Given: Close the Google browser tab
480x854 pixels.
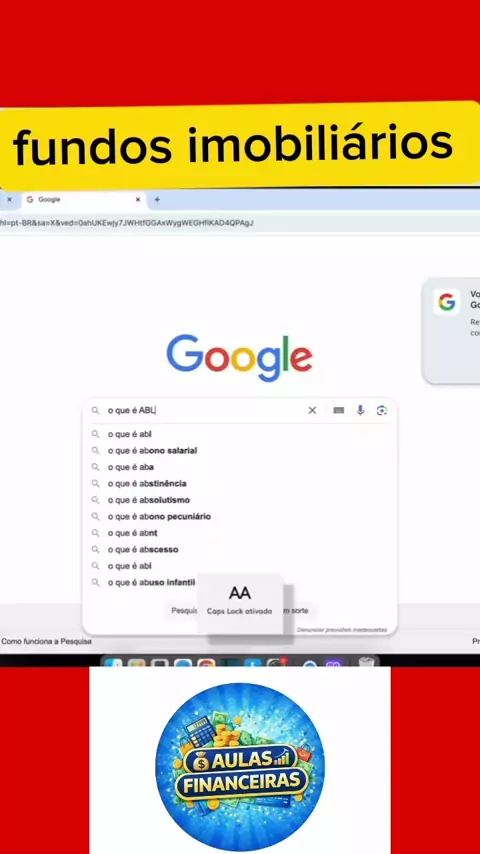Looking at the screenshot, I should [138, 199].
